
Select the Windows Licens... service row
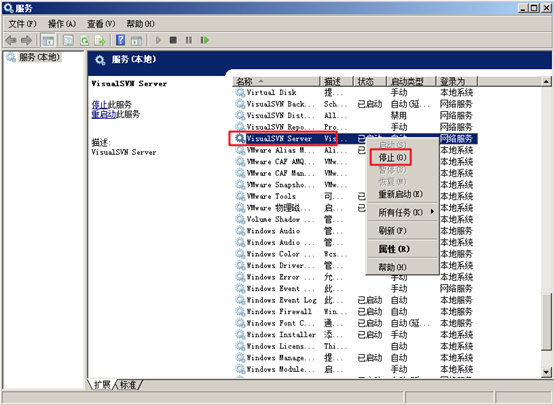(354, 346)
